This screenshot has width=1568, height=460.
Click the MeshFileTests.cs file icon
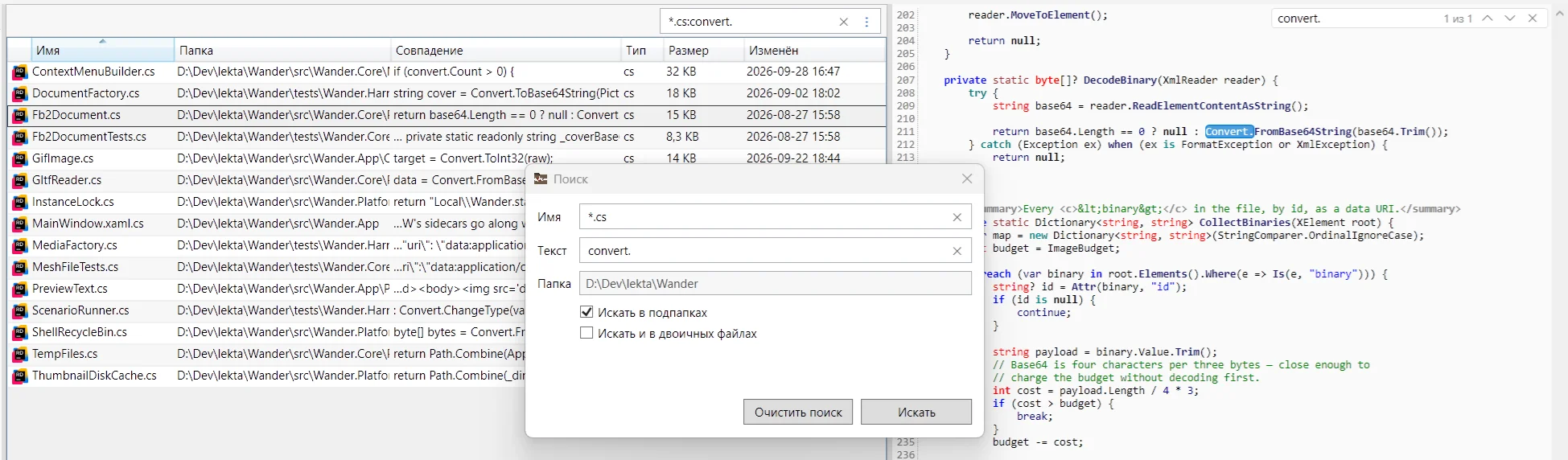click(19, 268)
